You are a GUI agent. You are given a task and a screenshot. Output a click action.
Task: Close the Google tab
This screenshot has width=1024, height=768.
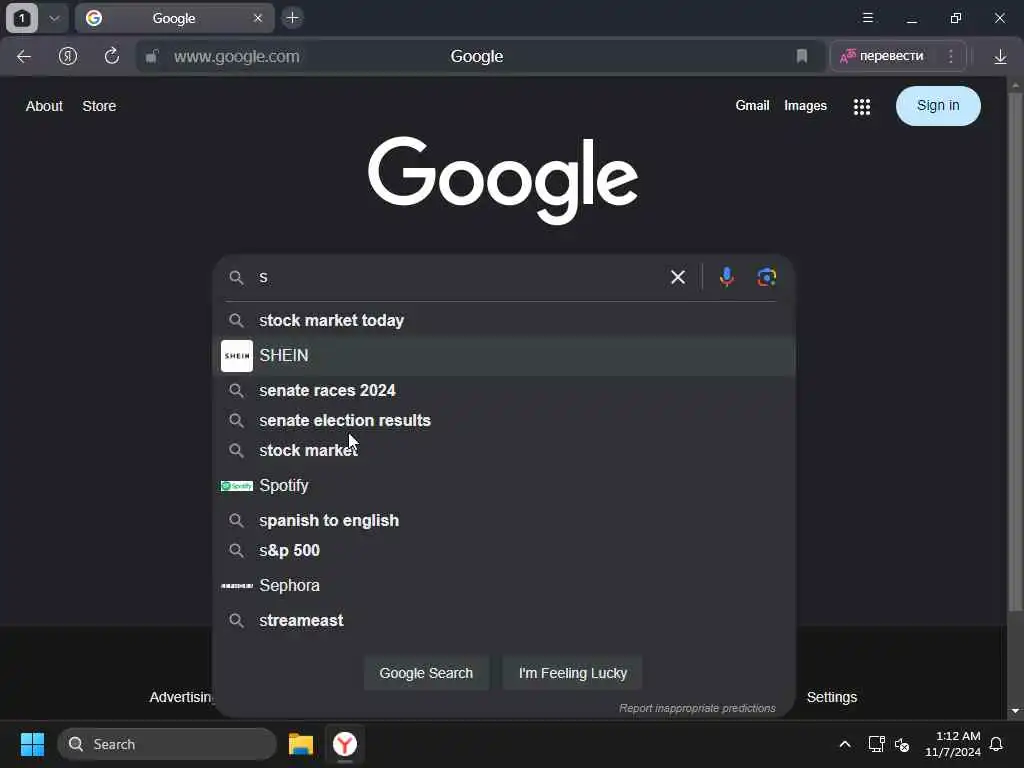click(257, 18)
